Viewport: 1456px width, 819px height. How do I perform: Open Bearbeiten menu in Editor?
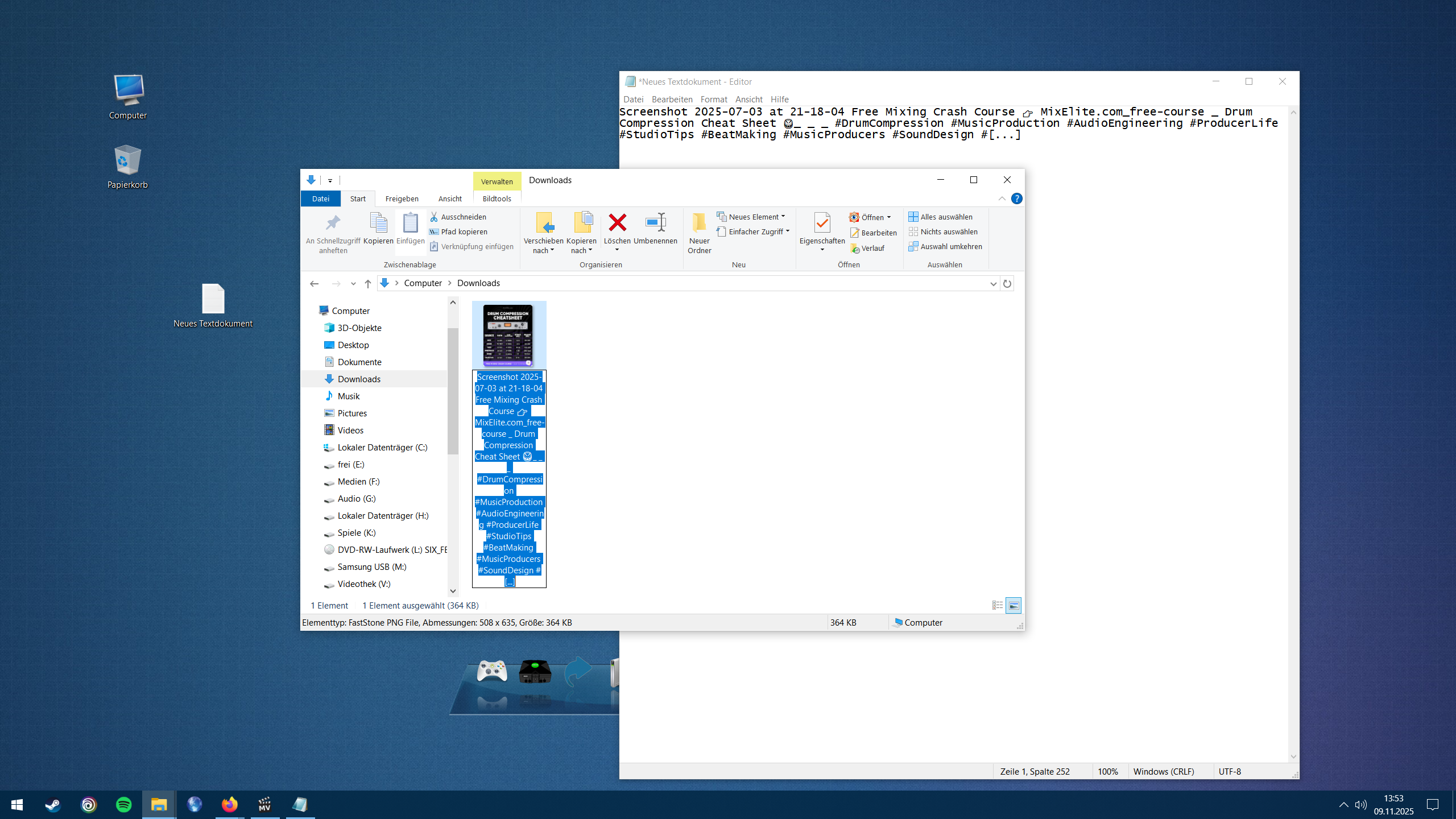coord(672,99)
